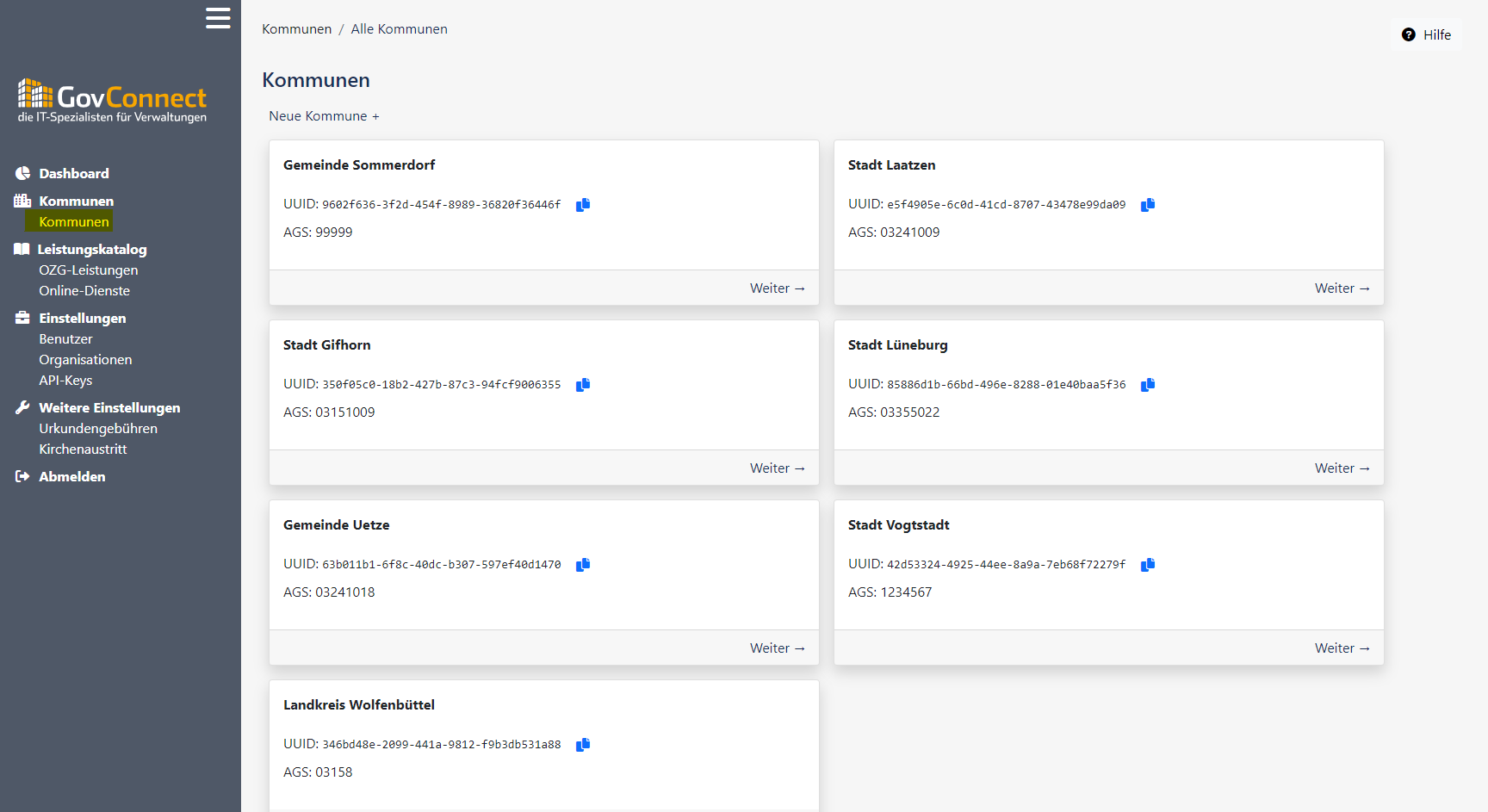Click UUID 63b011b1-6f8c-40dc-b307-597ef40d1470
The width and height of the screenshot is (1488, 812).
(442, 565)
